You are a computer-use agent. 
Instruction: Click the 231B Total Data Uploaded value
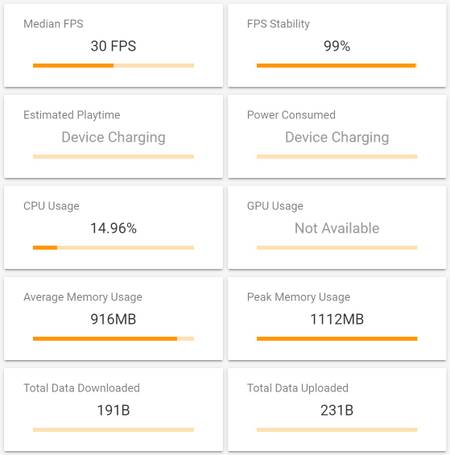(337, 410)
